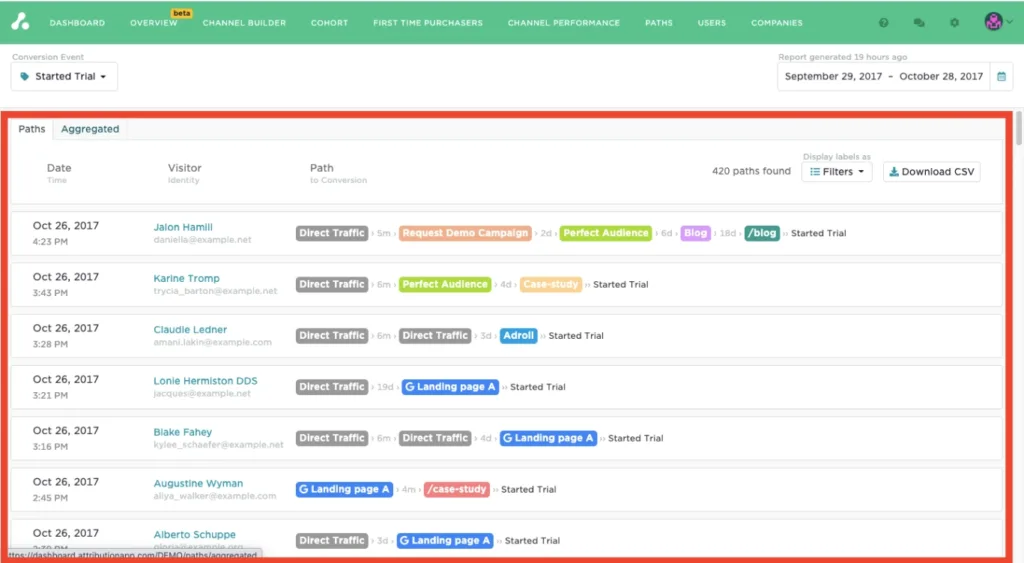This screenshot has height=563, width=1024.
Task: Click the Date column header
Action: click(59, 168)
